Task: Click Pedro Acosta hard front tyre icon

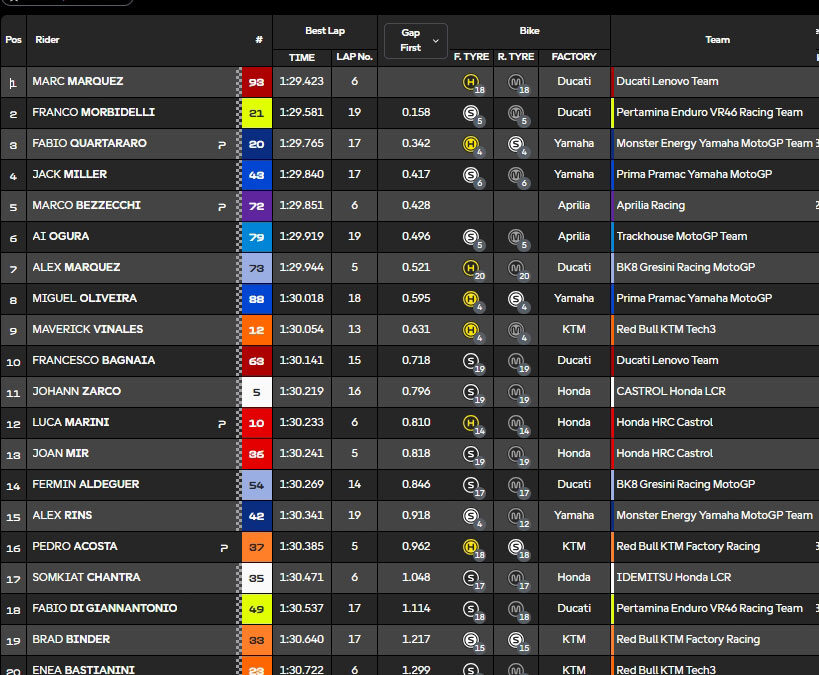Action: (471, 546)
